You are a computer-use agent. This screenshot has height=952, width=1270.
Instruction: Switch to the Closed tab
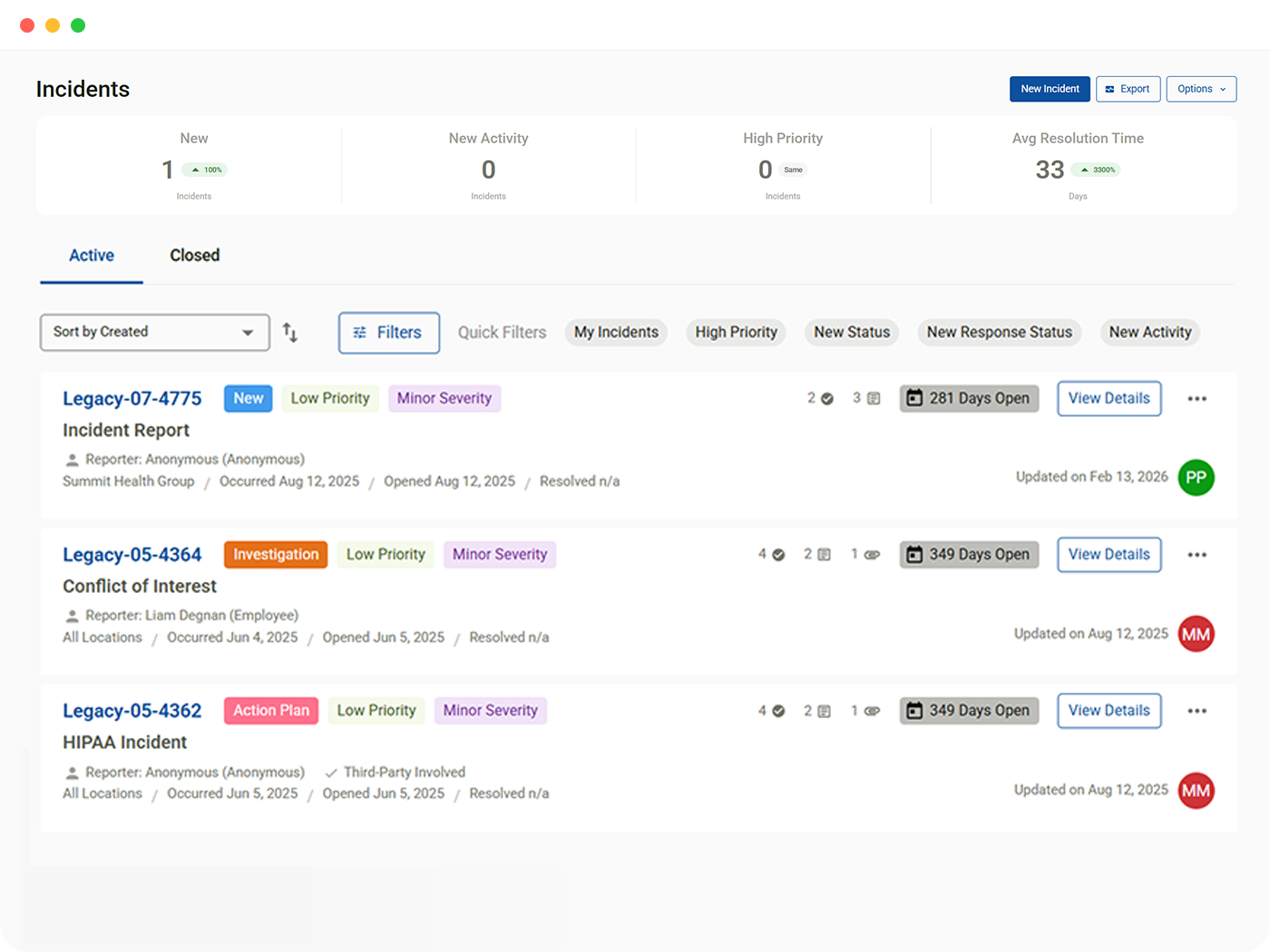click(x=194, y=256)
